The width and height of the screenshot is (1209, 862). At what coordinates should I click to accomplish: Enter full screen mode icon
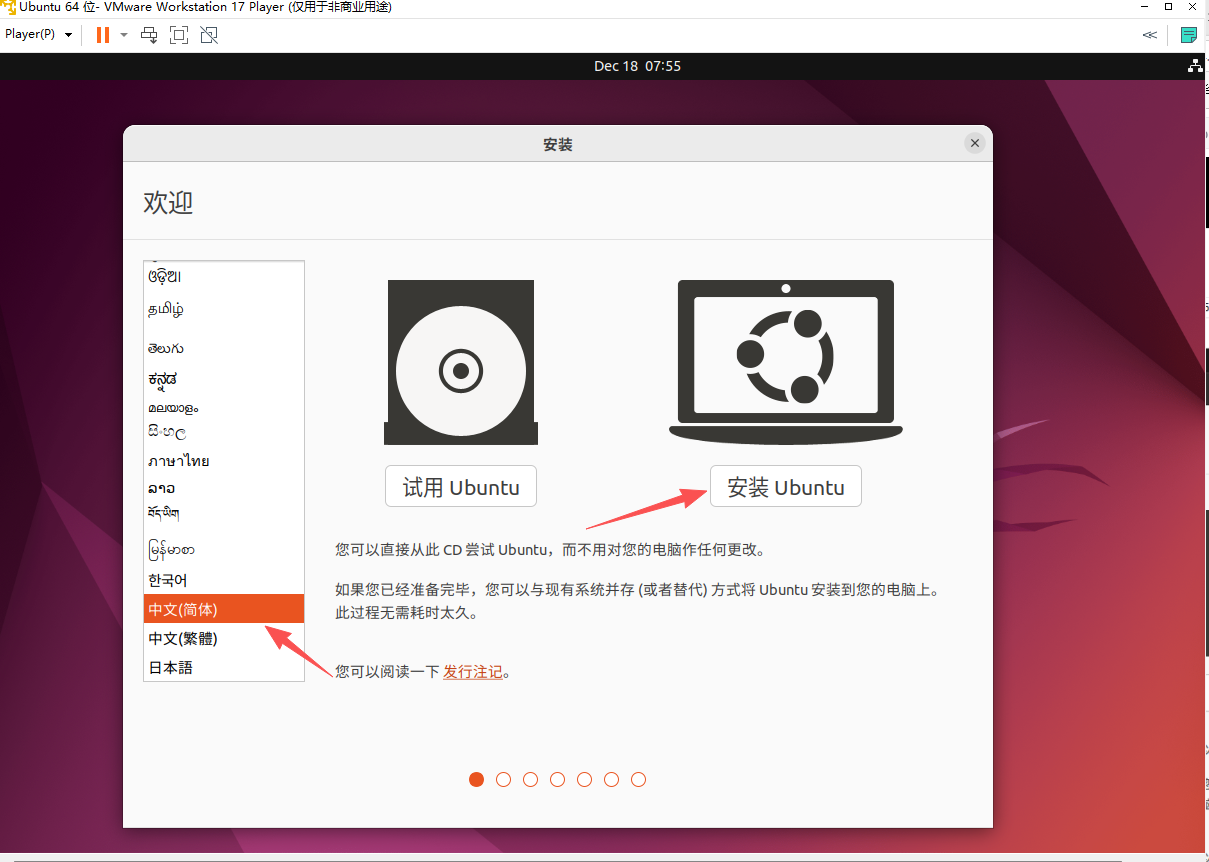tap(179, 35)
